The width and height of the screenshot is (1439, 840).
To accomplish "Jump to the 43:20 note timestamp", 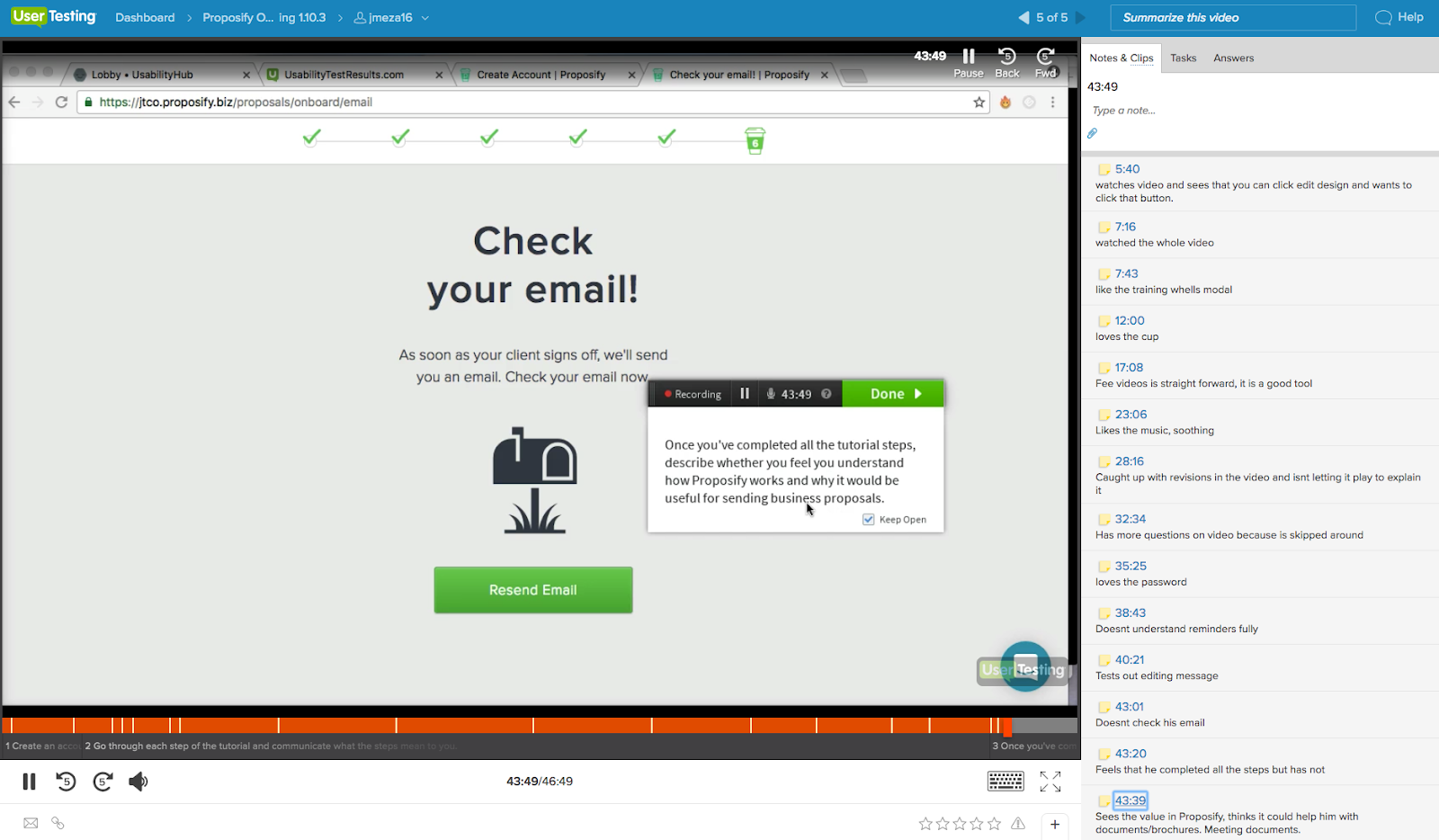I will coord(1131,754).
